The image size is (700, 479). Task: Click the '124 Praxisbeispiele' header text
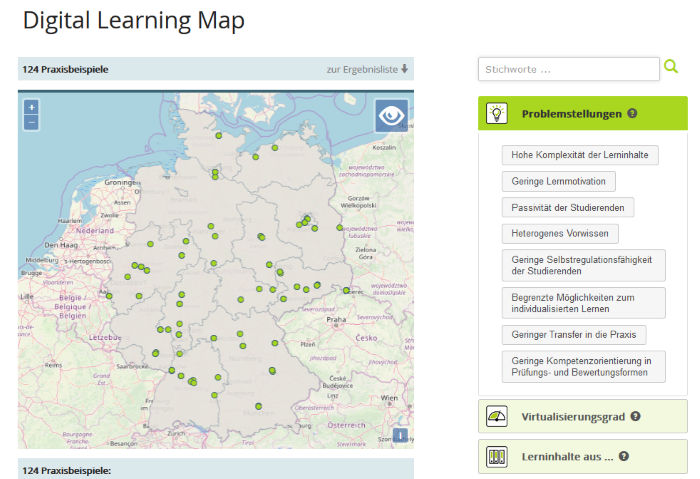coord(65,69)
